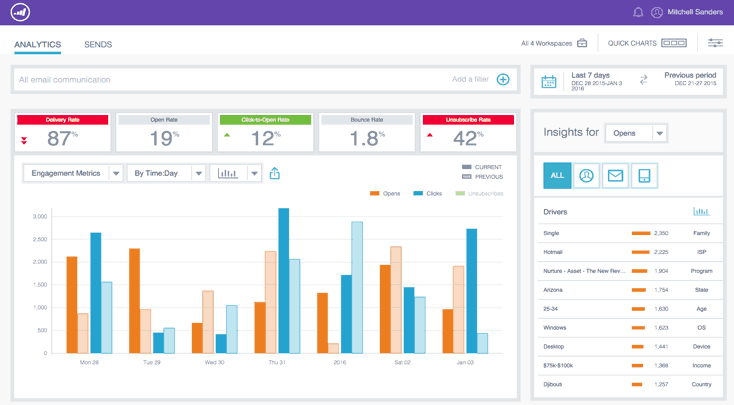Open the filter settings sliders icon

tap(715, 43)
